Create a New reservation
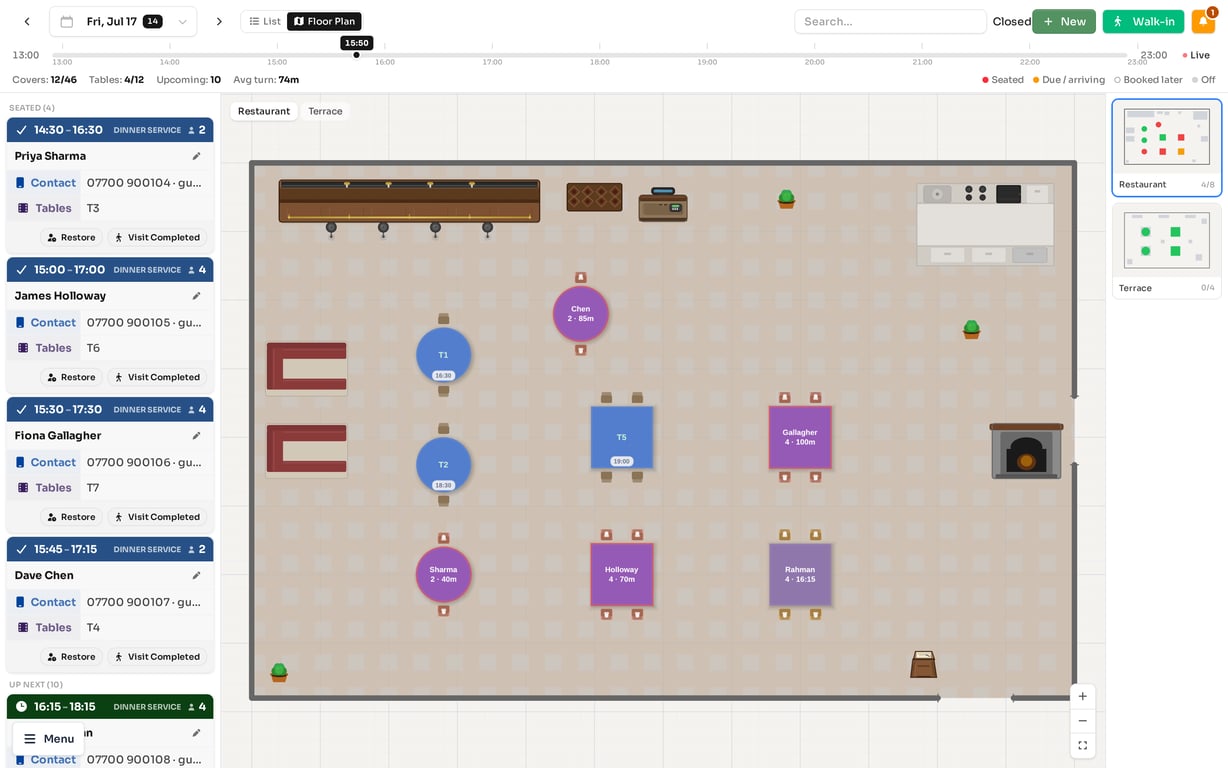1228x768 pixels. tap(1064, 21)
